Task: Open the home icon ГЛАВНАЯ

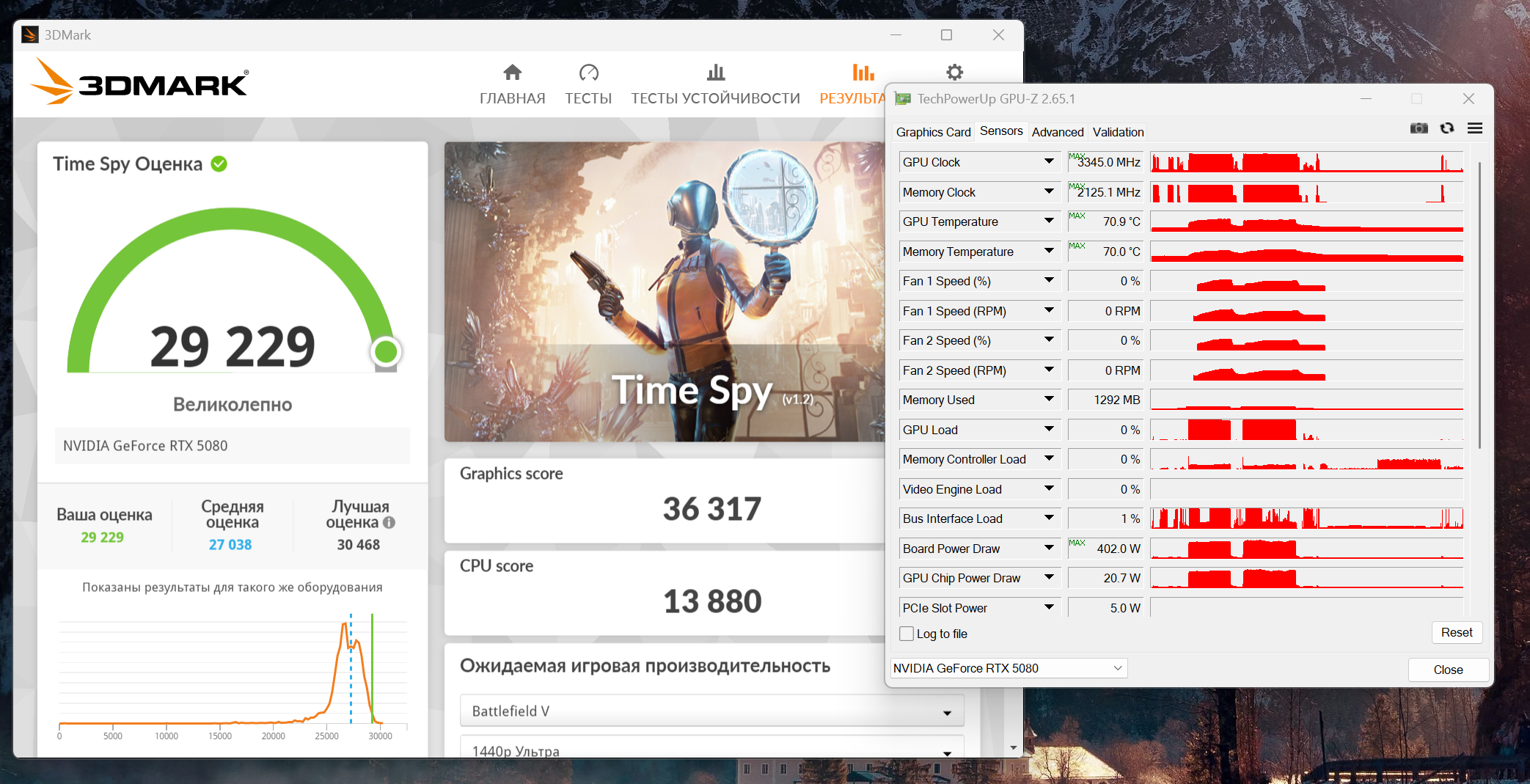Action: tap(512, 72)
